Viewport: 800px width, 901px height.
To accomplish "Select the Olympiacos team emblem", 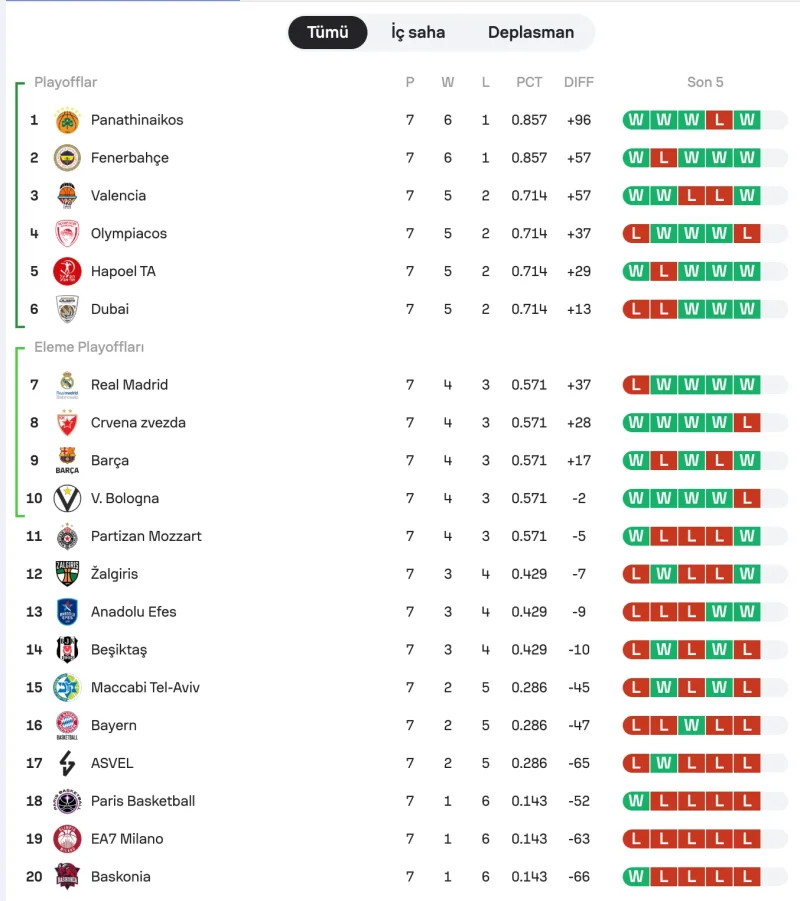I will tap(67, 233).
